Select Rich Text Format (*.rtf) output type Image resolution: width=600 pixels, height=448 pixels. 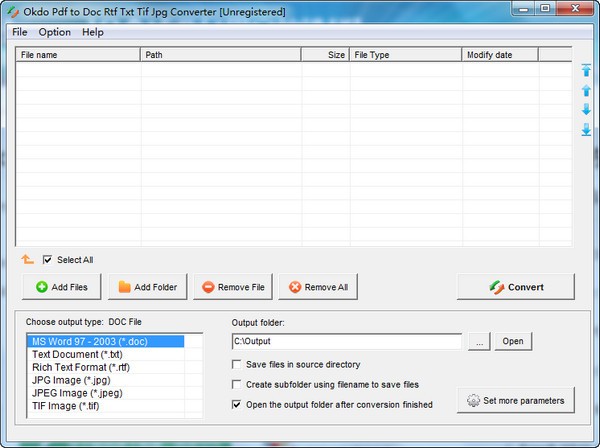106,367
